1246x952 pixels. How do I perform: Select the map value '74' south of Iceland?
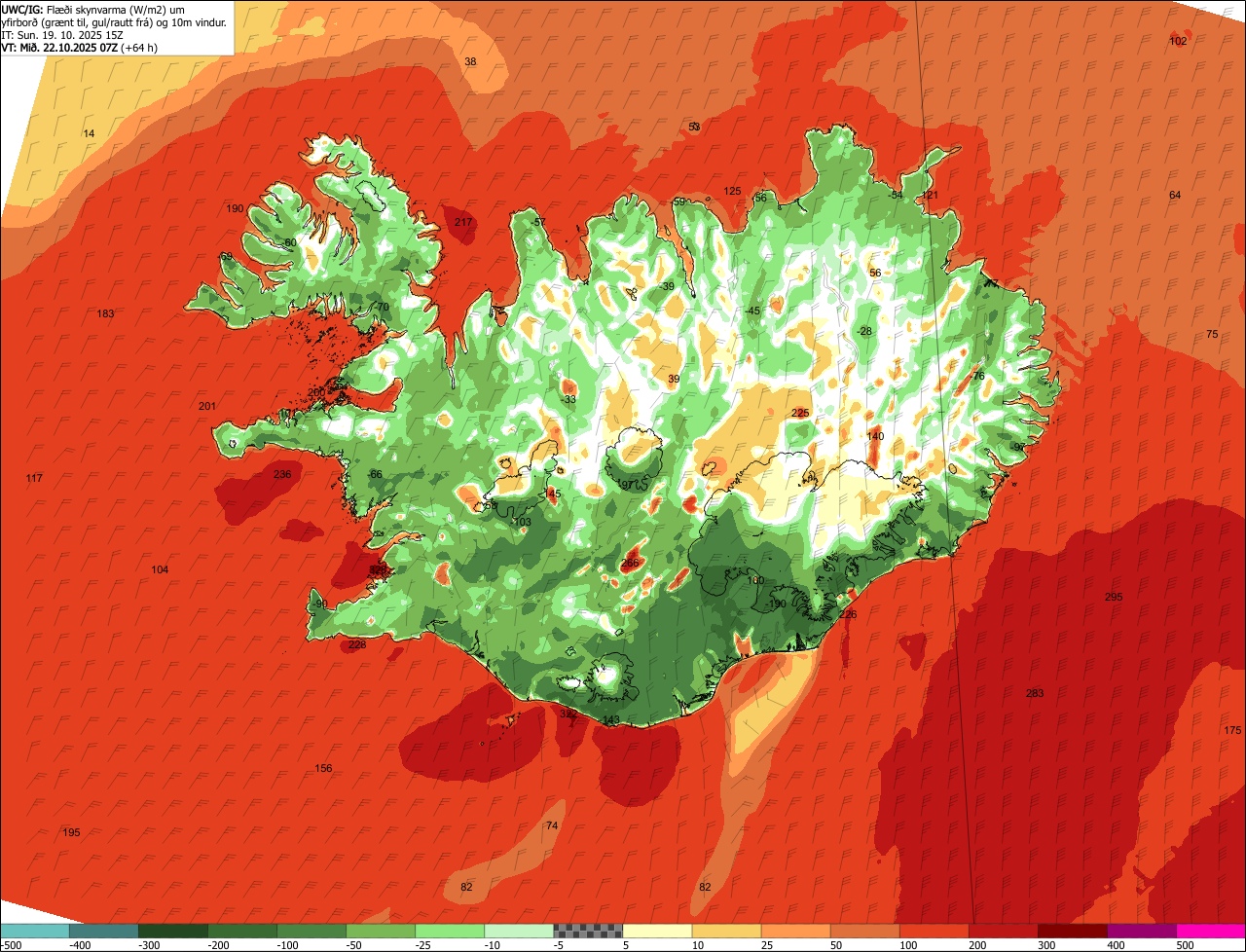pos(552,825)
